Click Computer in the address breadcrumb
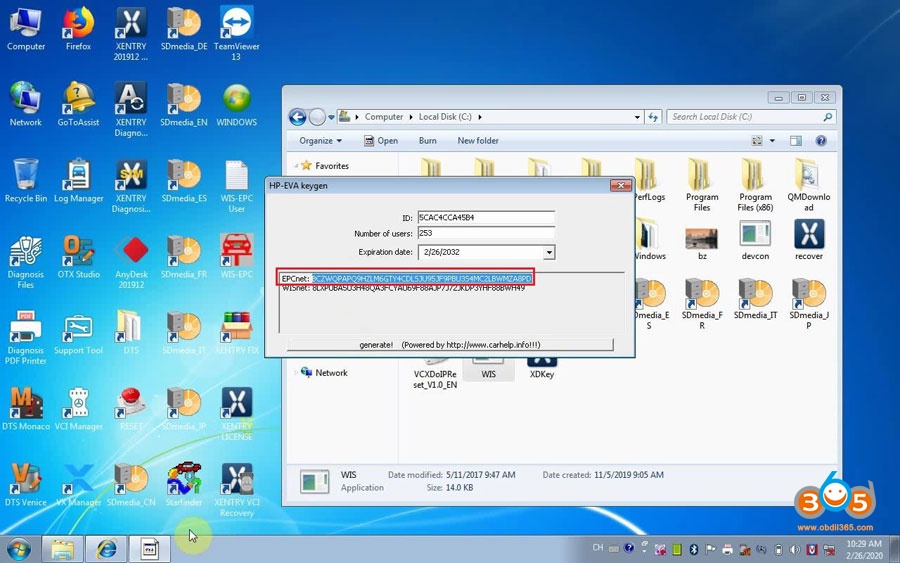 click(383, 117)
